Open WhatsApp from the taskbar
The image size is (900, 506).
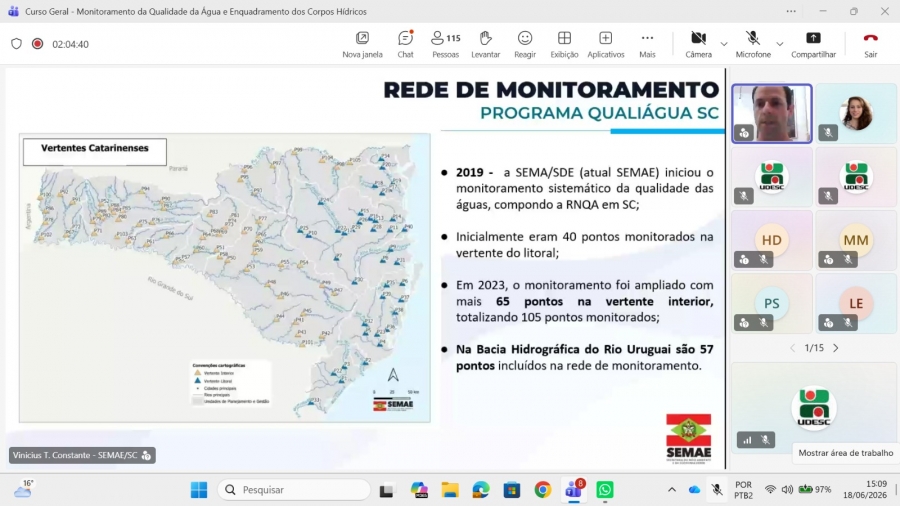click(x=604, y=489)
